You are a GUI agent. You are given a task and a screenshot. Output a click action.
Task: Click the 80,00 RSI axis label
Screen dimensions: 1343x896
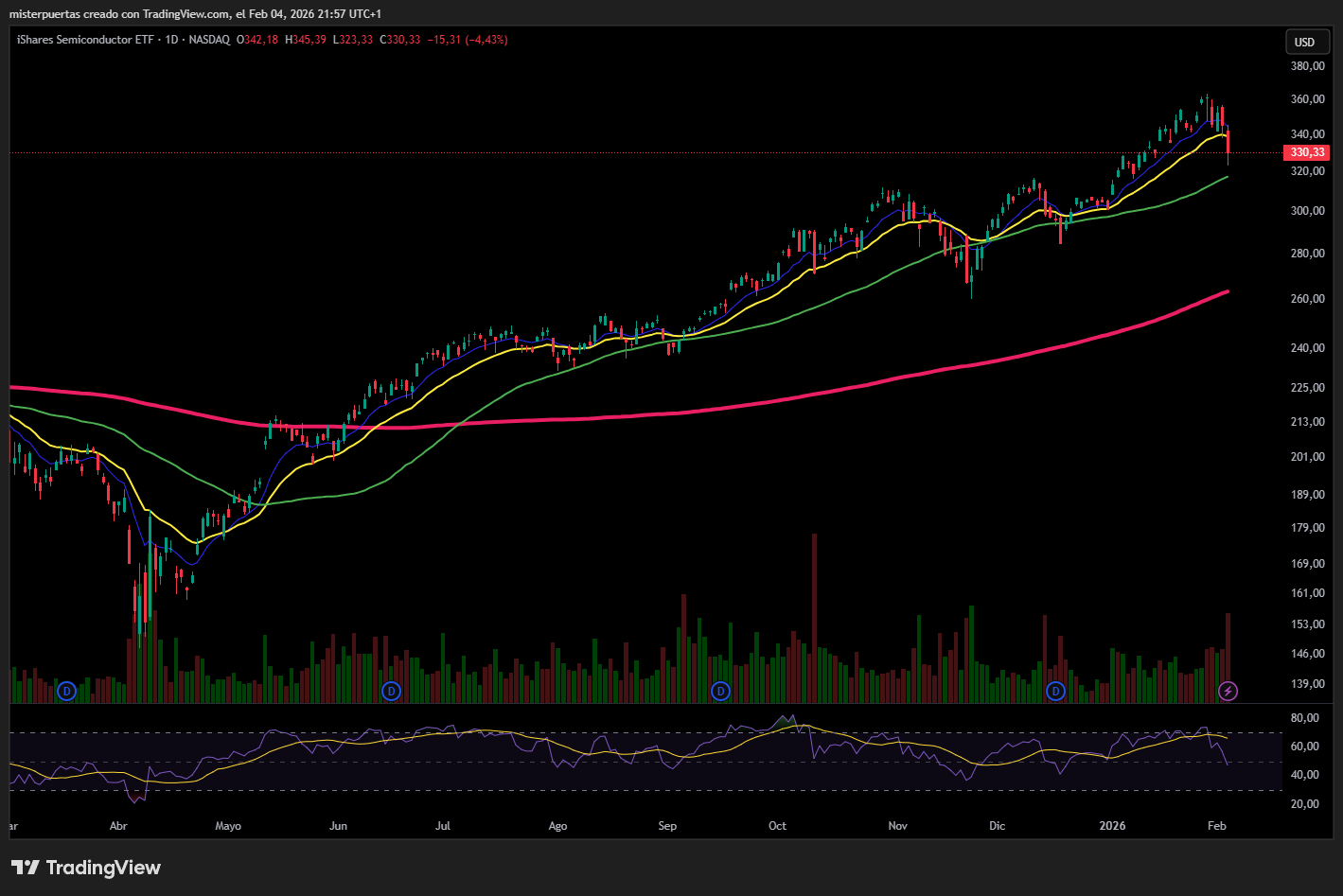[1305, 718]
